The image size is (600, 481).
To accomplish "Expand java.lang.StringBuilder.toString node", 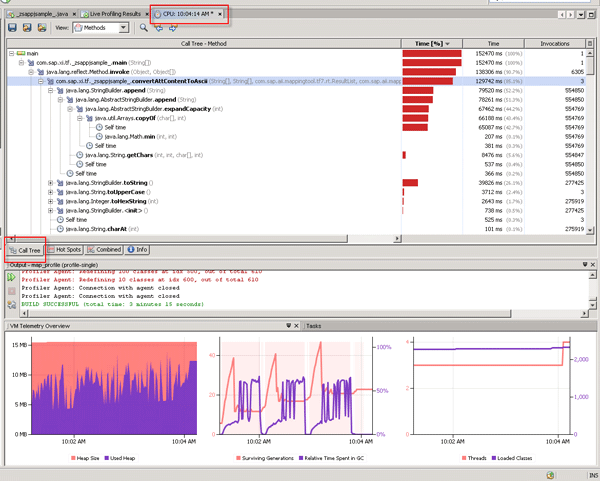I will (51, 183).
